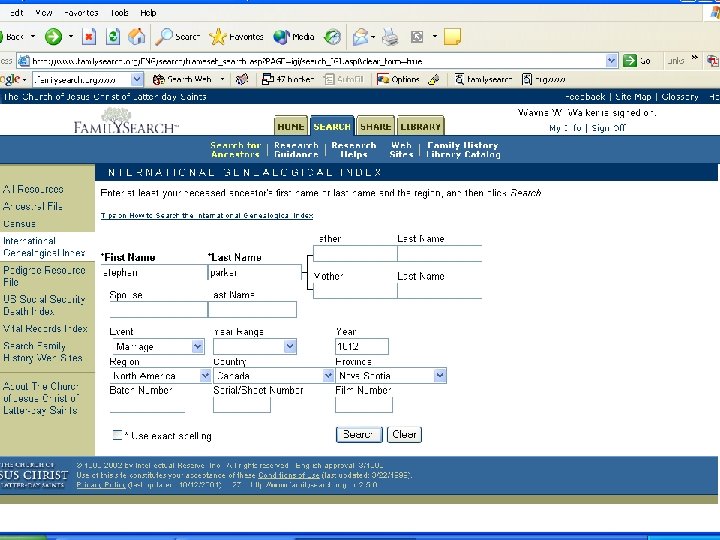Image resolution: width=720 pixels, height=540 pixels.
Task: Open the Help menu
Action: point(148,13)
